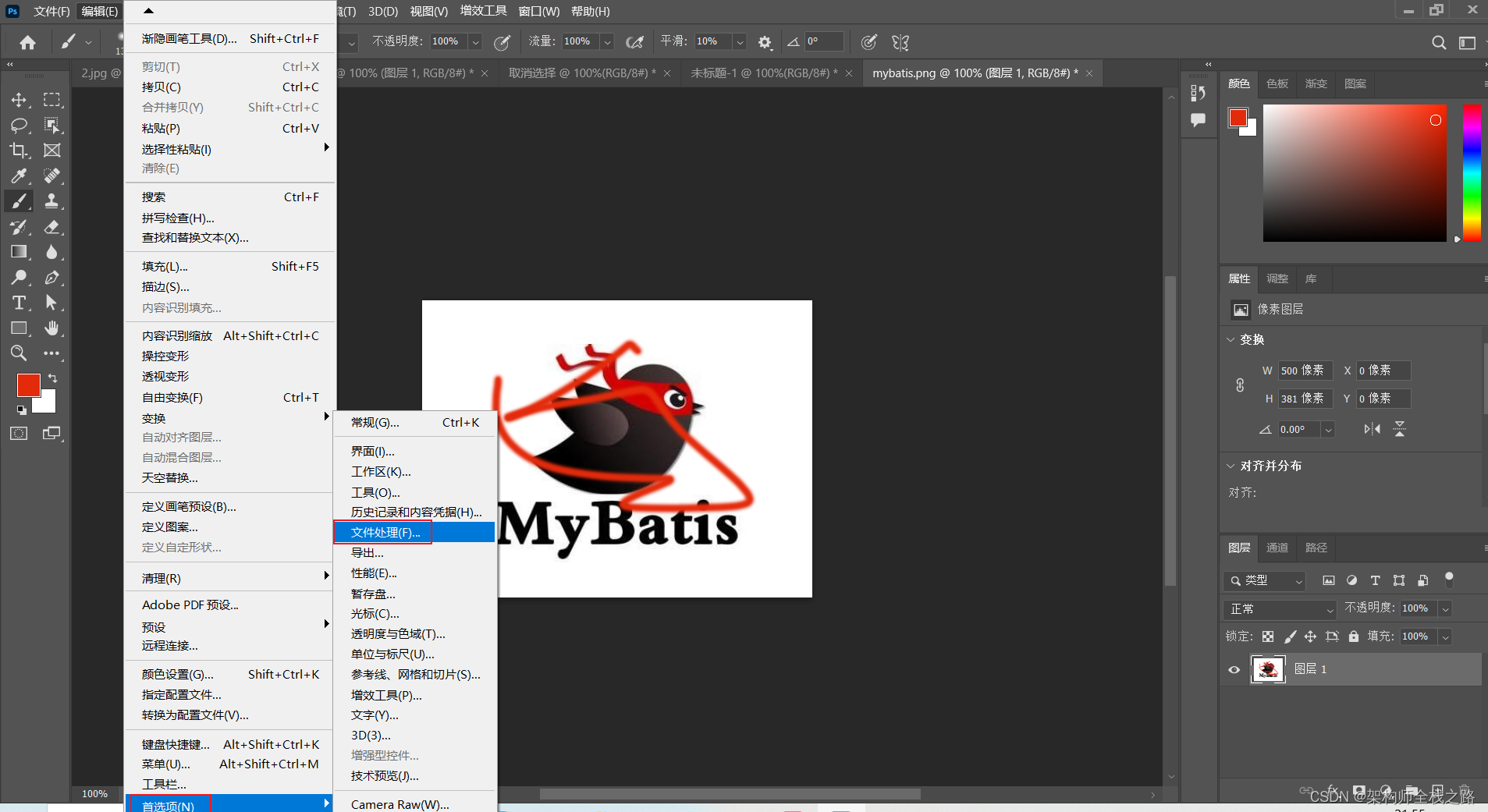Collapse the 对齐并分布 section
This screenshot has height=812, width=1488.
(1231, 466)
